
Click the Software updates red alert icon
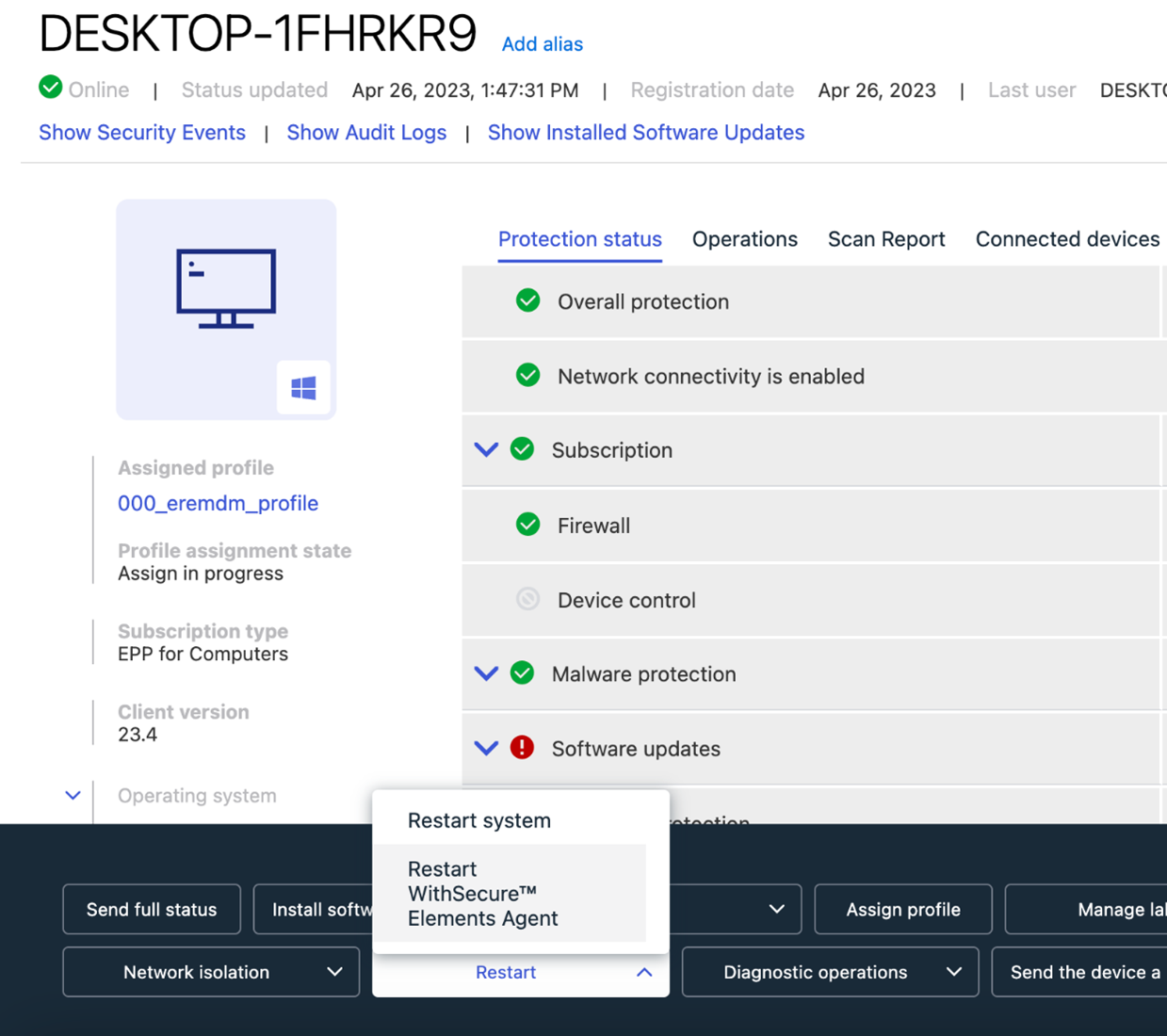523,748
